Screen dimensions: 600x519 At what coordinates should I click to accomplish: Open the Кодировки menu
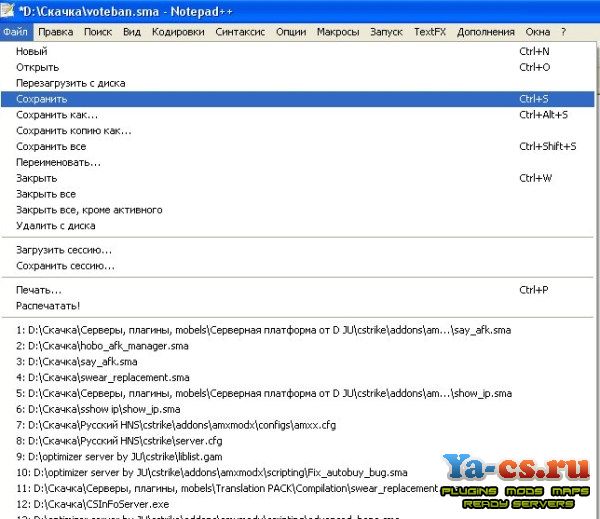point(178,32)
